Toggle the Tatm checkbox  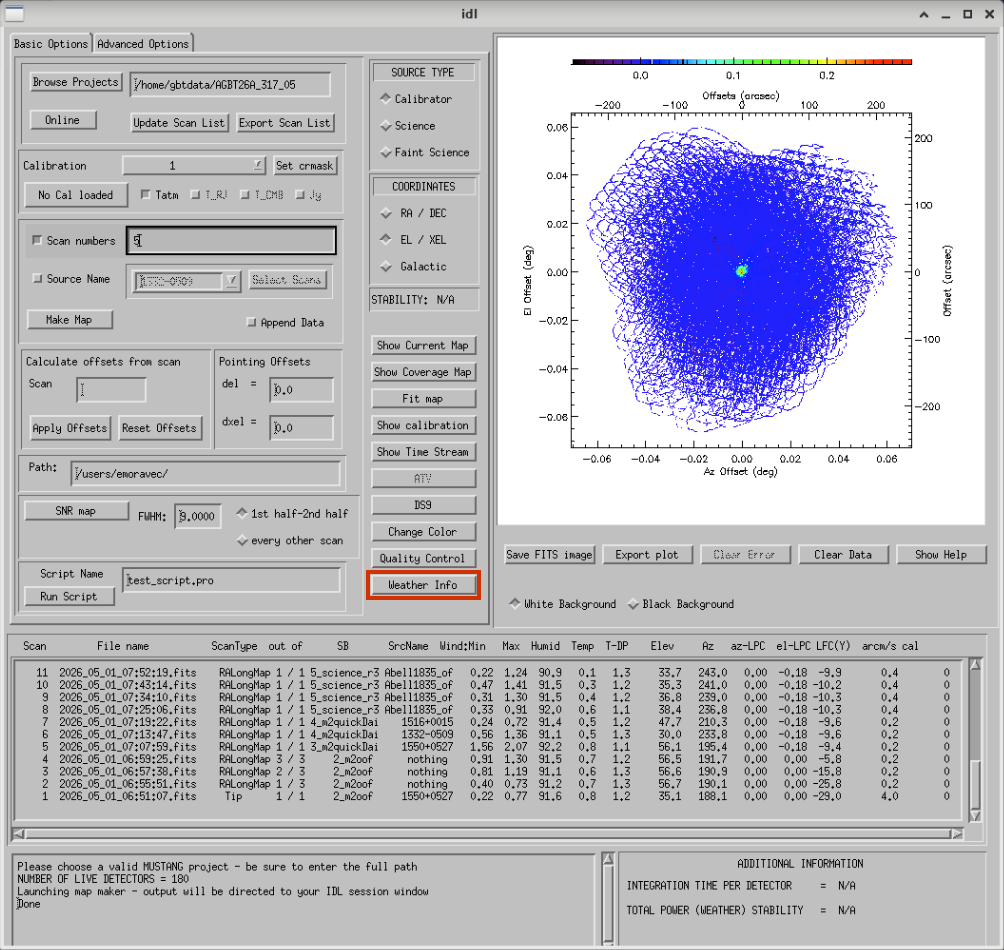[x=146, y=195]
